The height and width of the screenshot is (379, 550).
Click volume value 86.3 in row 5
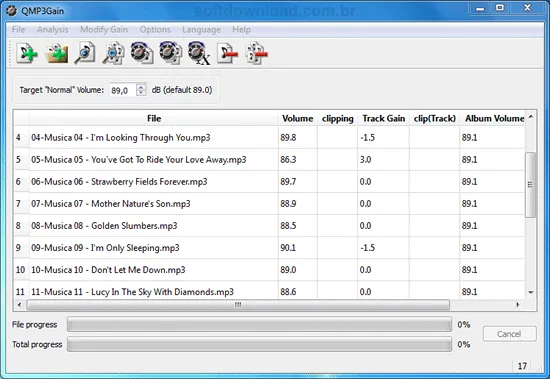[288, 160]
